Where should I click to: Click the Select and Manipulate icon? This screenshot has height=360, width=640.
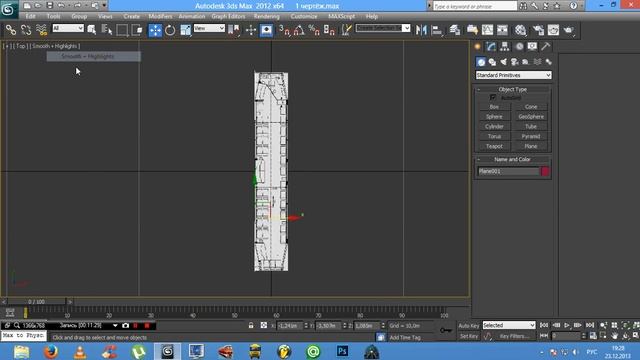point(251,30)
